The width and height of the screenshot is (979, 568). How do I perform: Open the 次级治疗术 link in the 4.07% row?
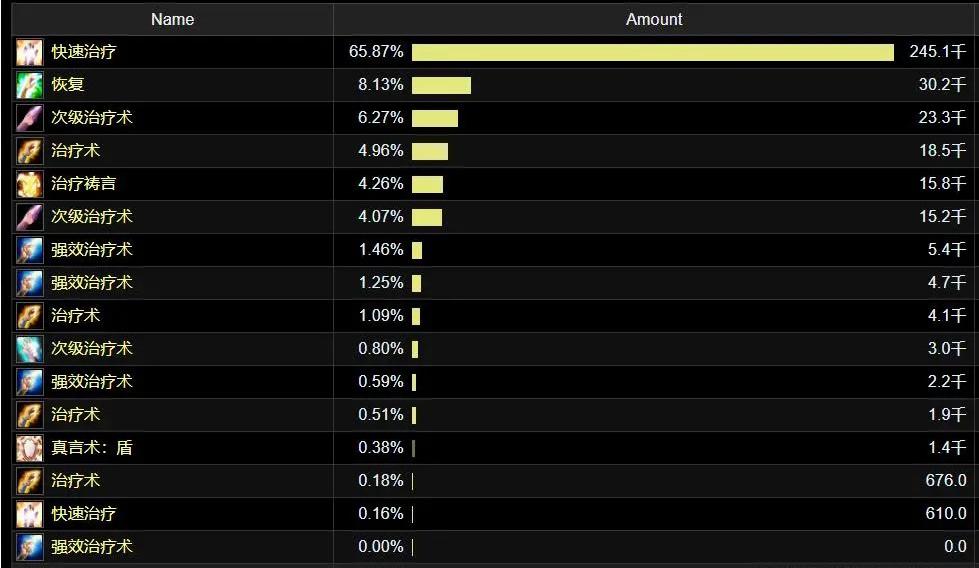click(x=92, y=217)
